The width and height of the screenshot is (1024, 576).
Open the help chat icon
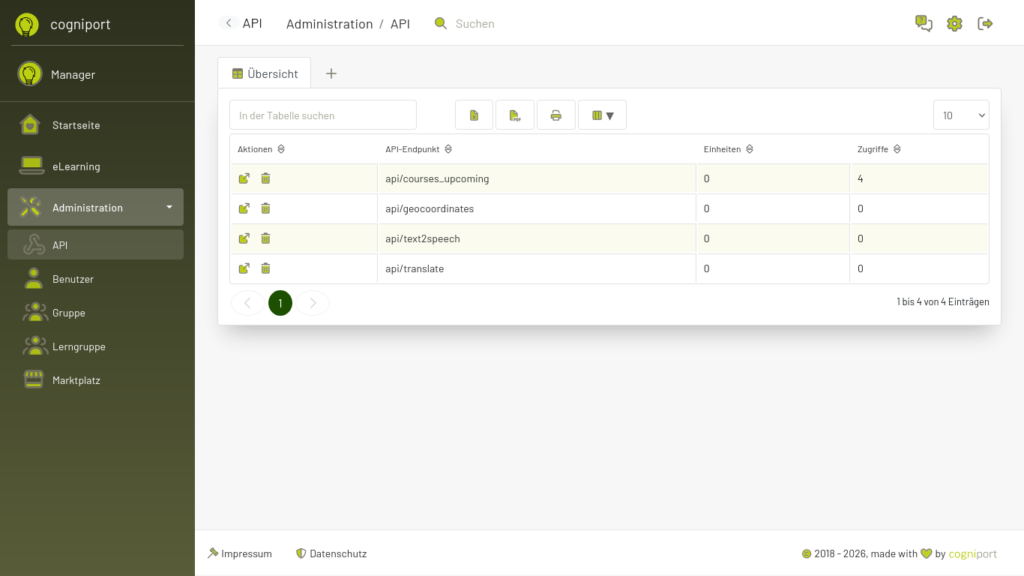pyautogui.click(x=922, y=23)
